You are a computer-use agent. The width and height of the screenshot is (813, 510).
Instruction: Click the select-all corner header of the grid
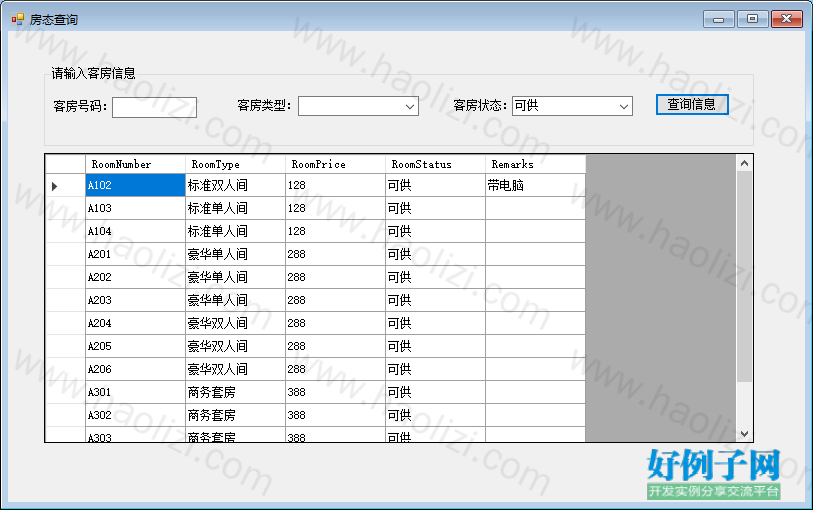pyautogui.click(x=65, y=164)
